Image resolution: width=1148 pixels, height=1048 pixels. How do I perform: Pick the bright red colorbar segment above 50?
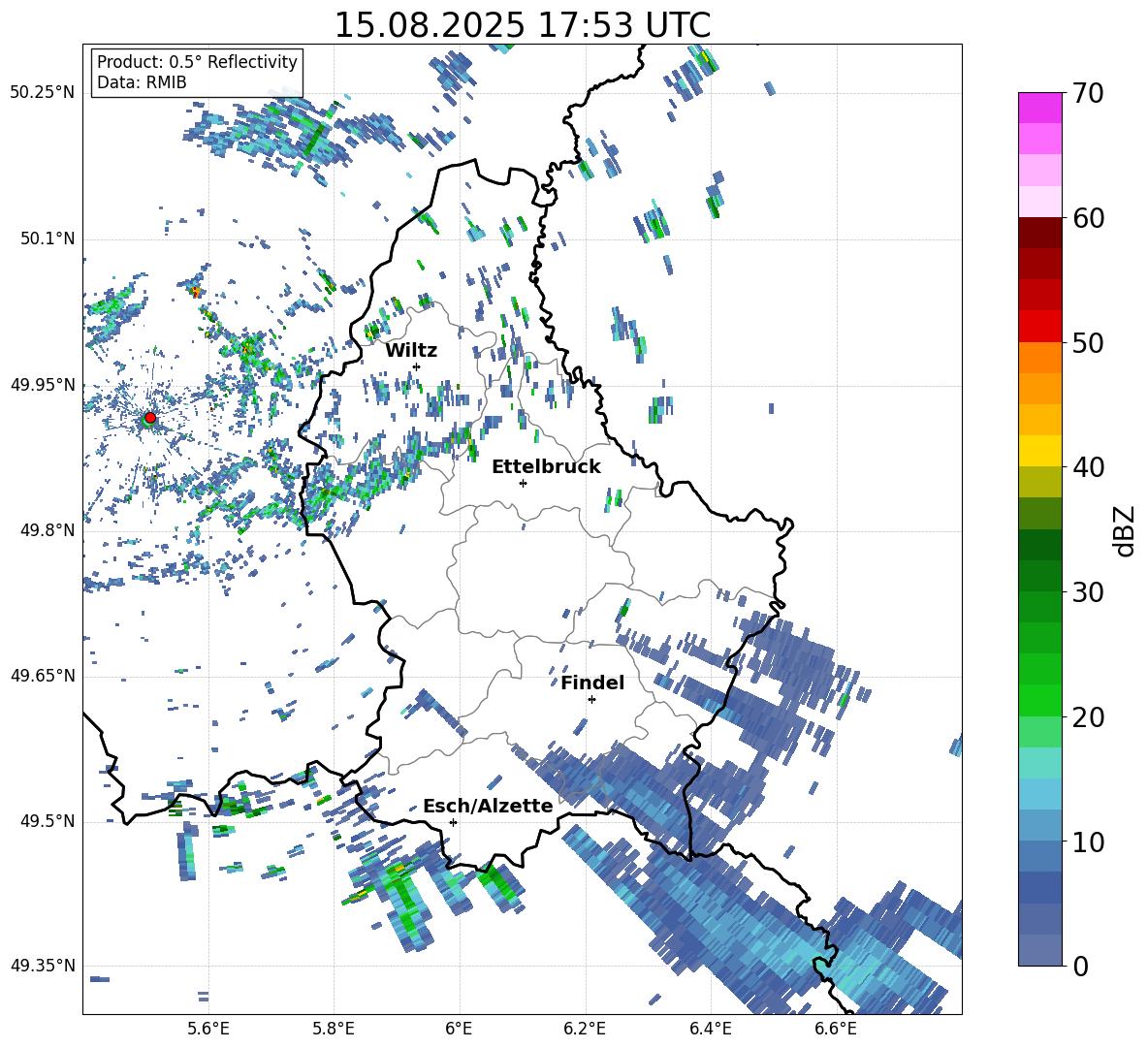(1039, 327)
